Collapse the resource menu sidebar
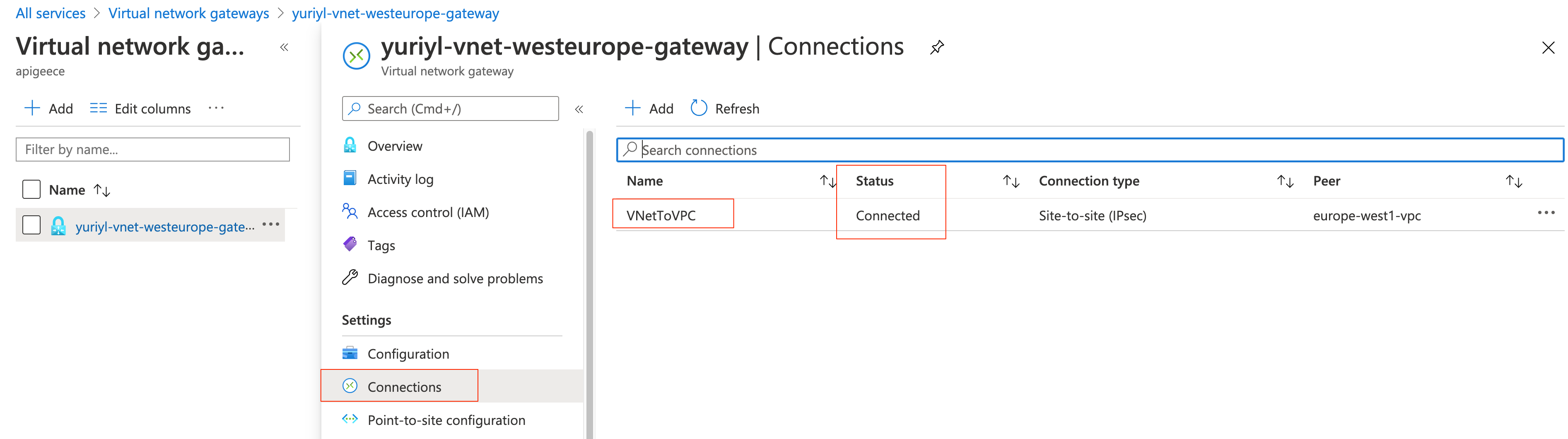This screenshot has height=439, width=1568. 579,109
